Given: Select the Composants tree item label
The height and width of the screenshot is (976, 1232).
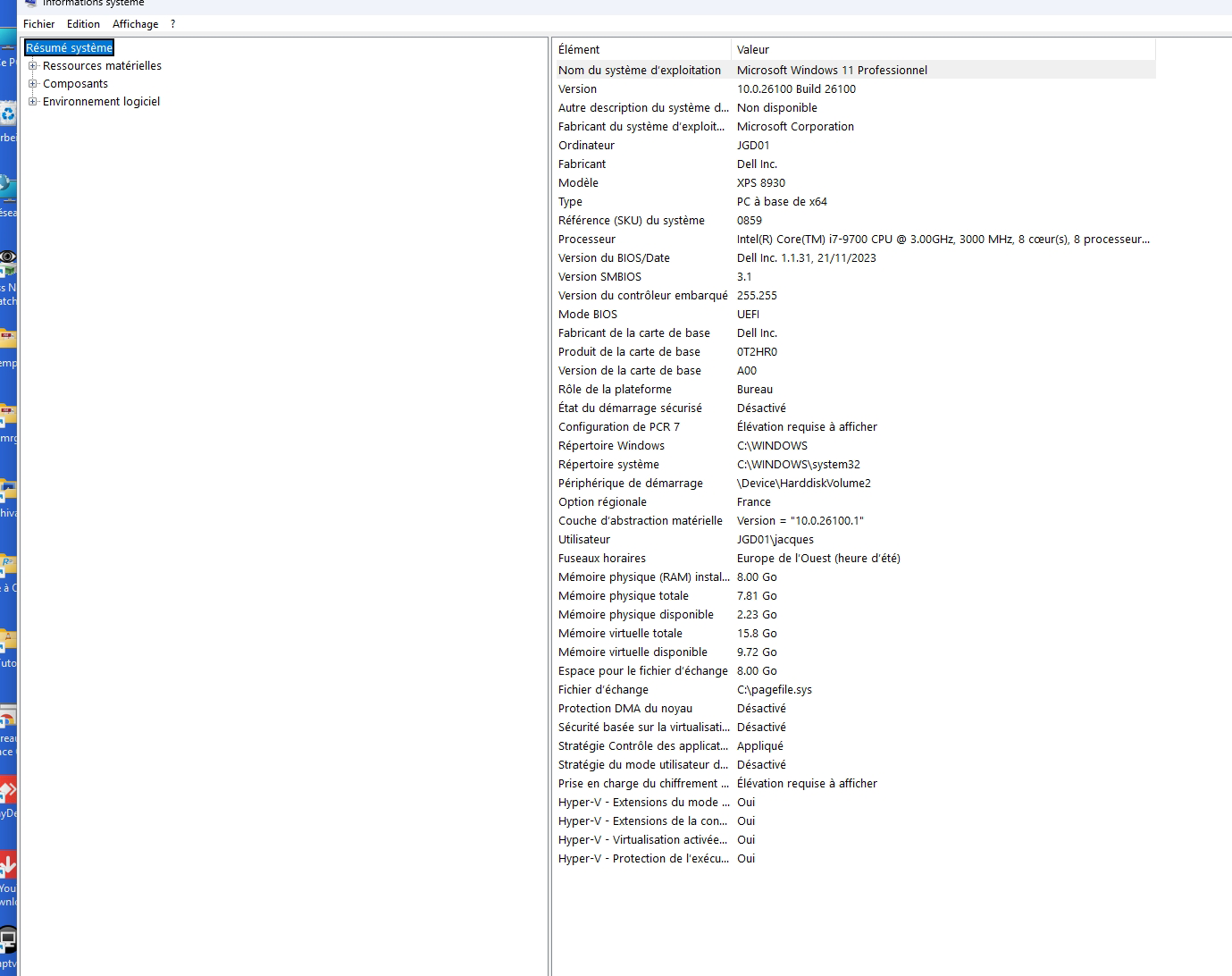Looking at the screenshot, I should tap(75, 84).
